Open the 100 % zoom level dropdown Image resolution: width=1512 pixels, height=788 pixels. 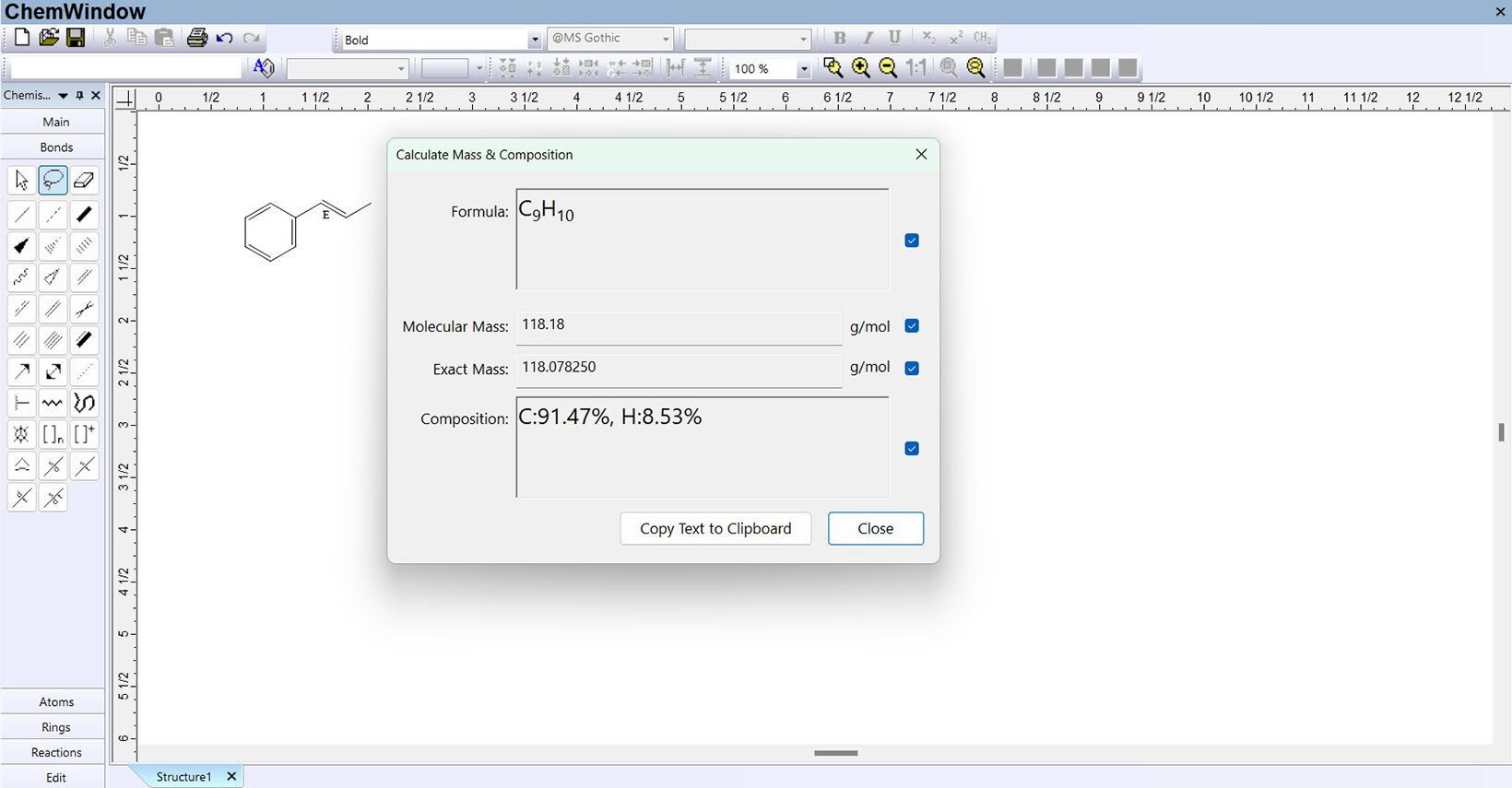point(803,69)
